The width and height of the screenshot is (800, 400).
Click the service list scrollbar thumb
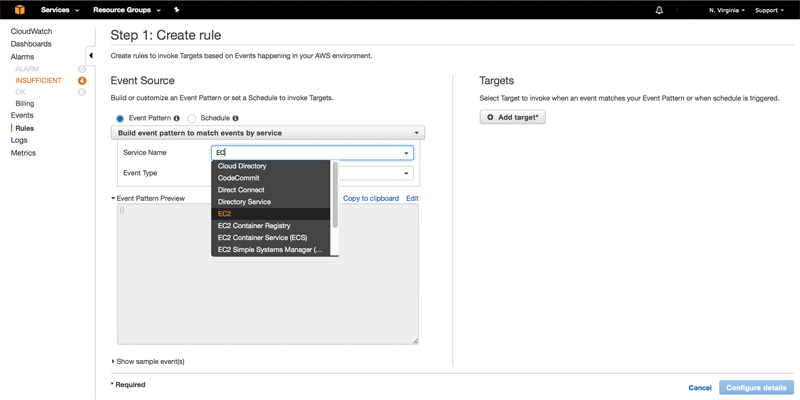[335, 194]
